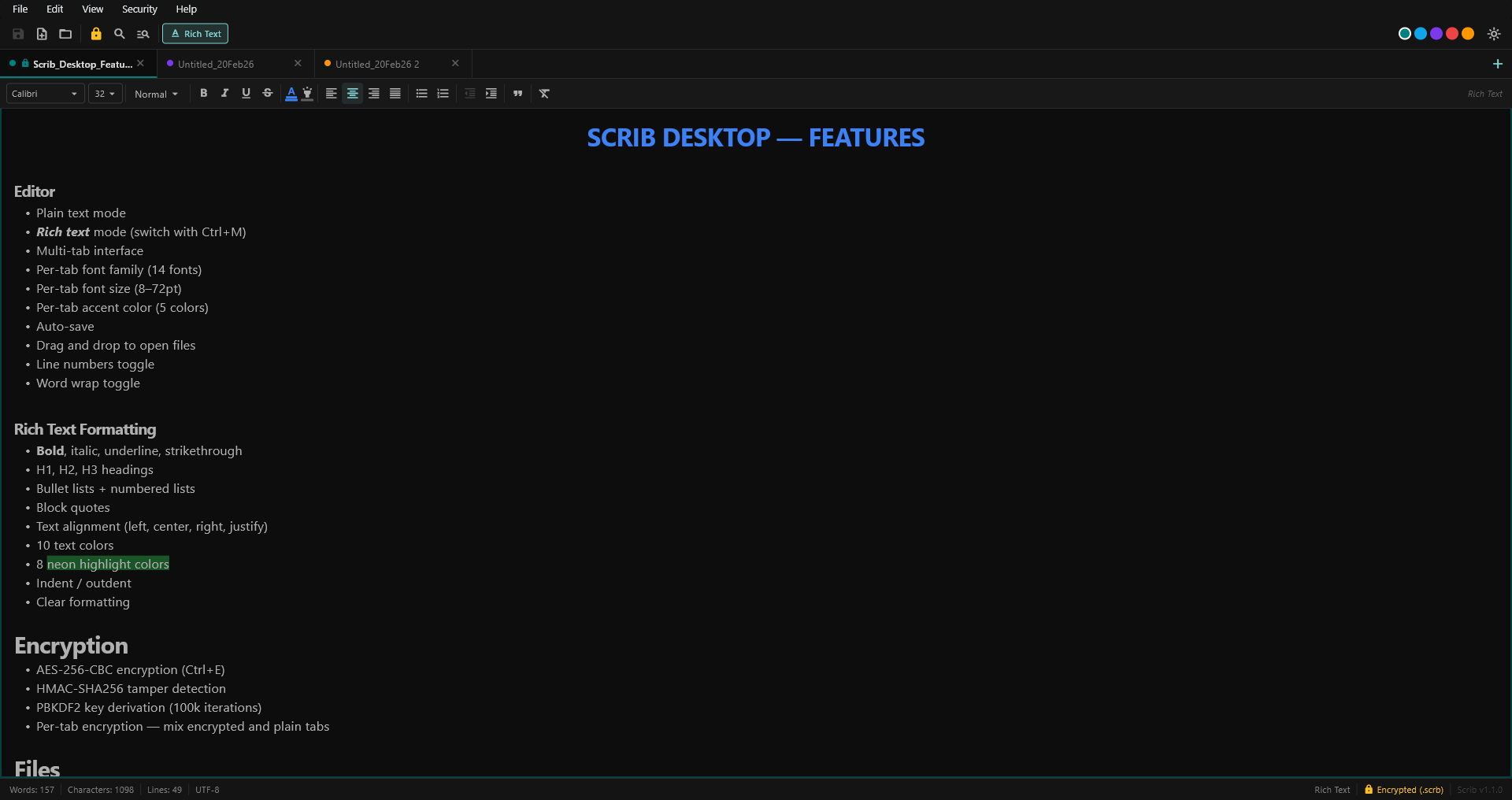The height and width of the screenshot is (800, 1512).
Task: Apply strikethrough formatting
Action: tap(267, 93)
